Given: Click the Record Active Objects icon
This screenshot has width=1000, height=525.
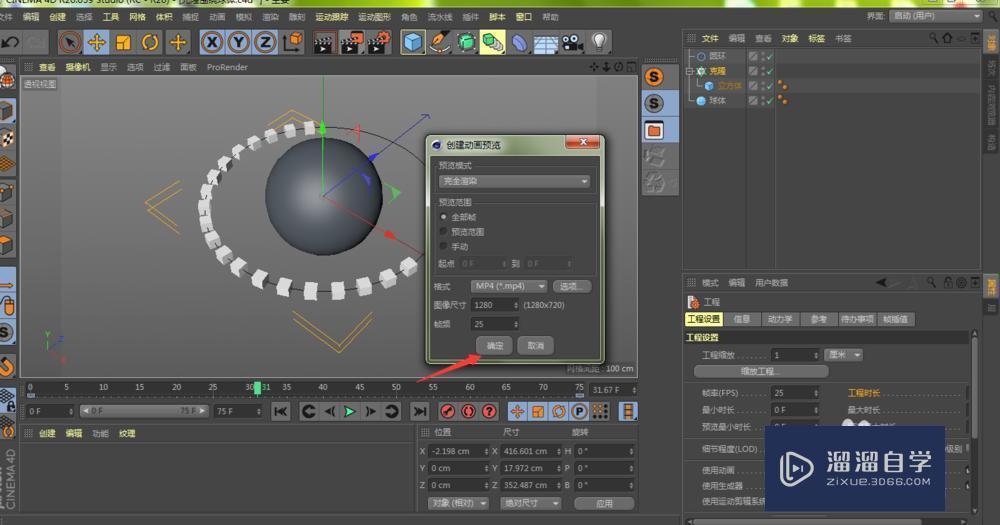Looking at the screenshot, I should click(448, 412).
